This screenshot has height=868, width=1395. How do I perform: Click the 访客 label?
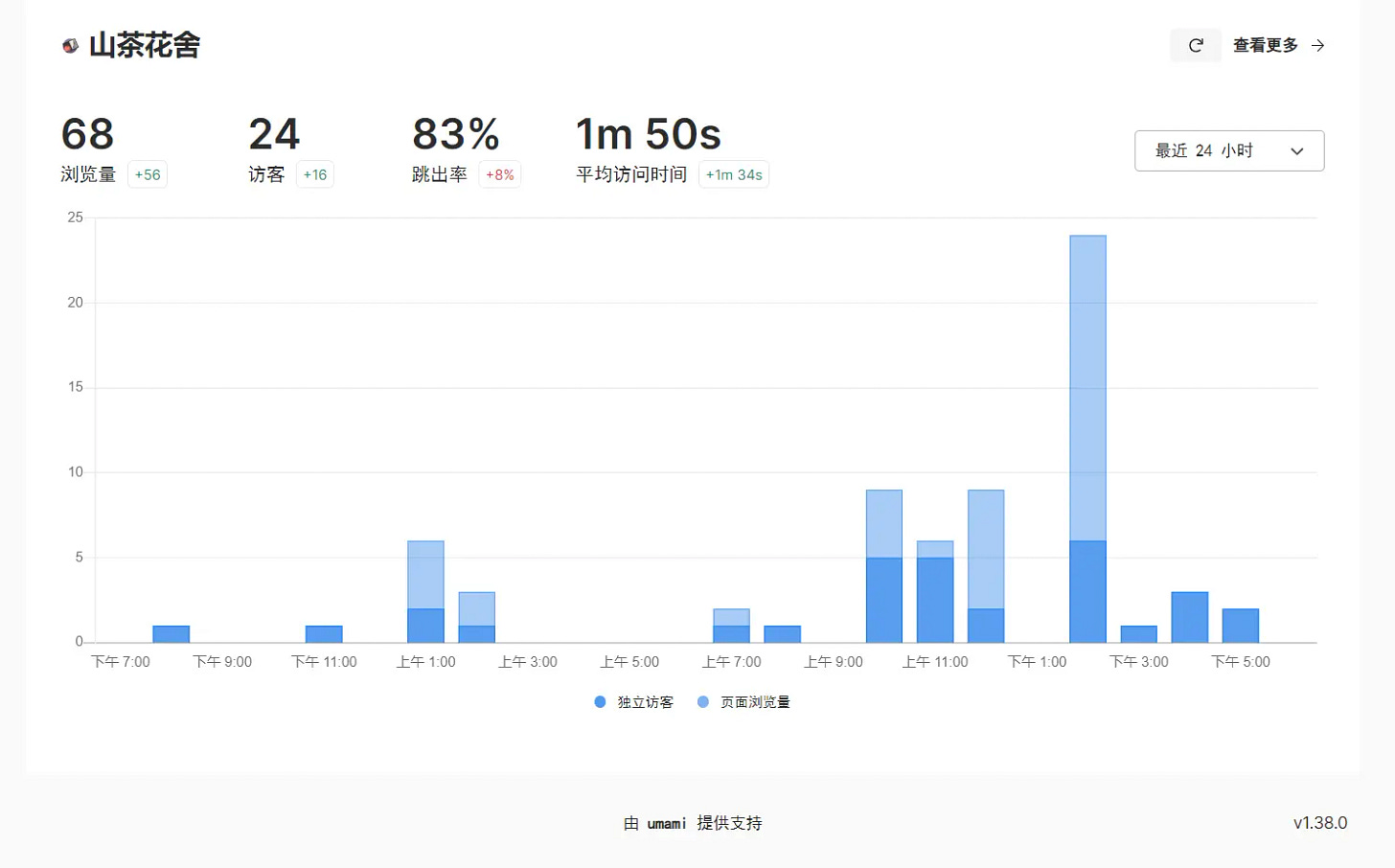coord(266,174)
